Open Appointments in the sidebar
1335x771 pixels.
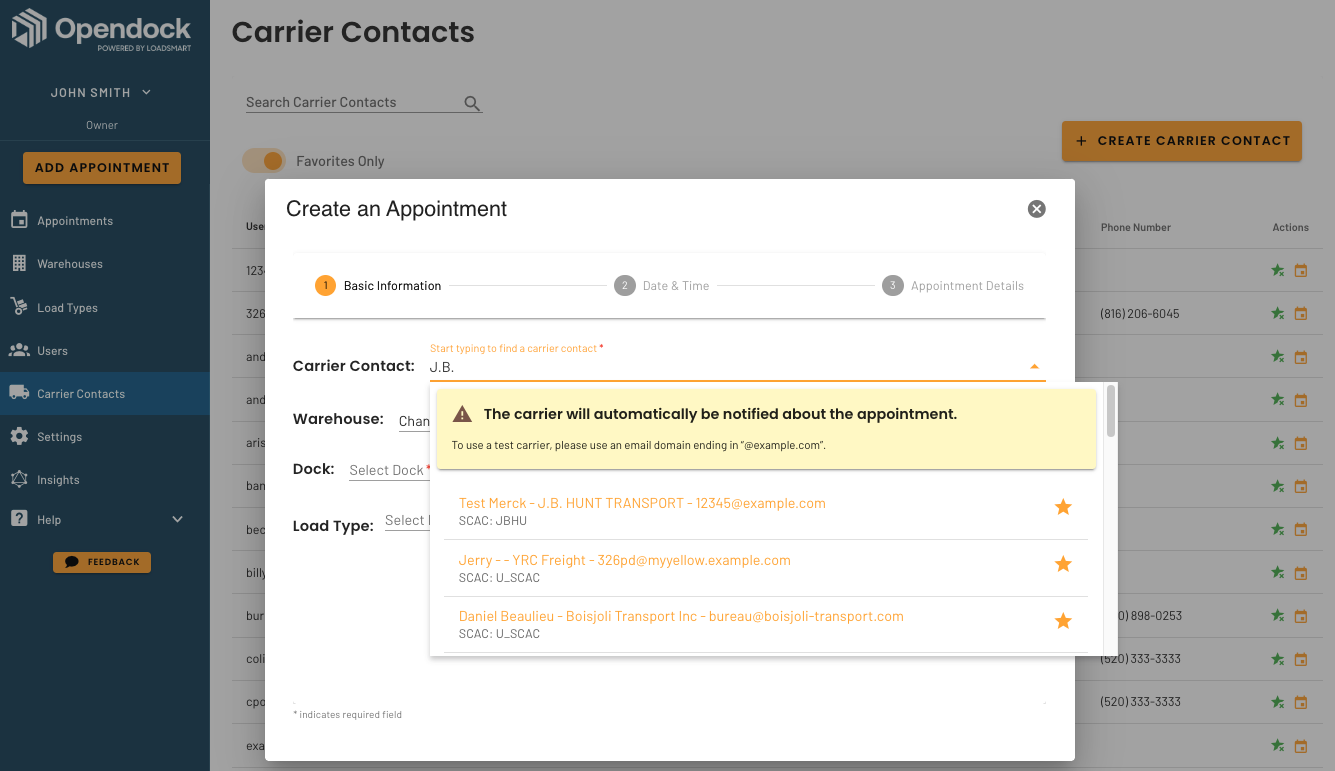75,221
